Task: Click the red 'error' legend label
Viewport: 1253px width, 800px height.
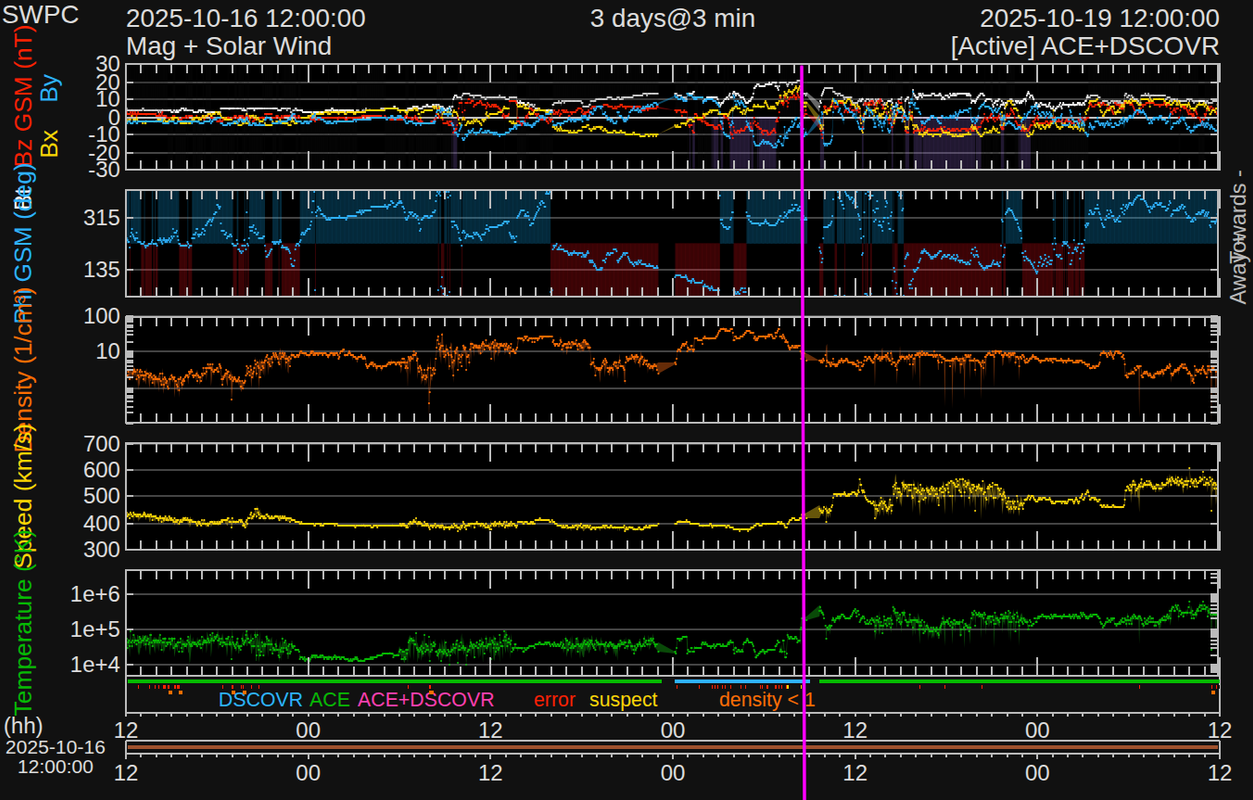Action: tap(554, 700)
